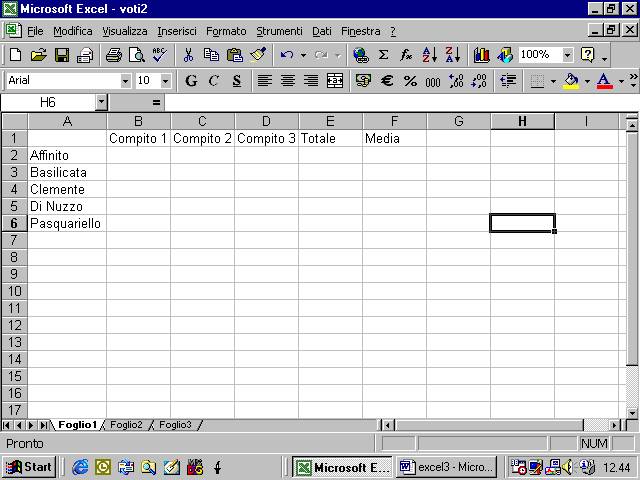Launch the Chart Wizard
640x480 pixels.
[482, 55]
